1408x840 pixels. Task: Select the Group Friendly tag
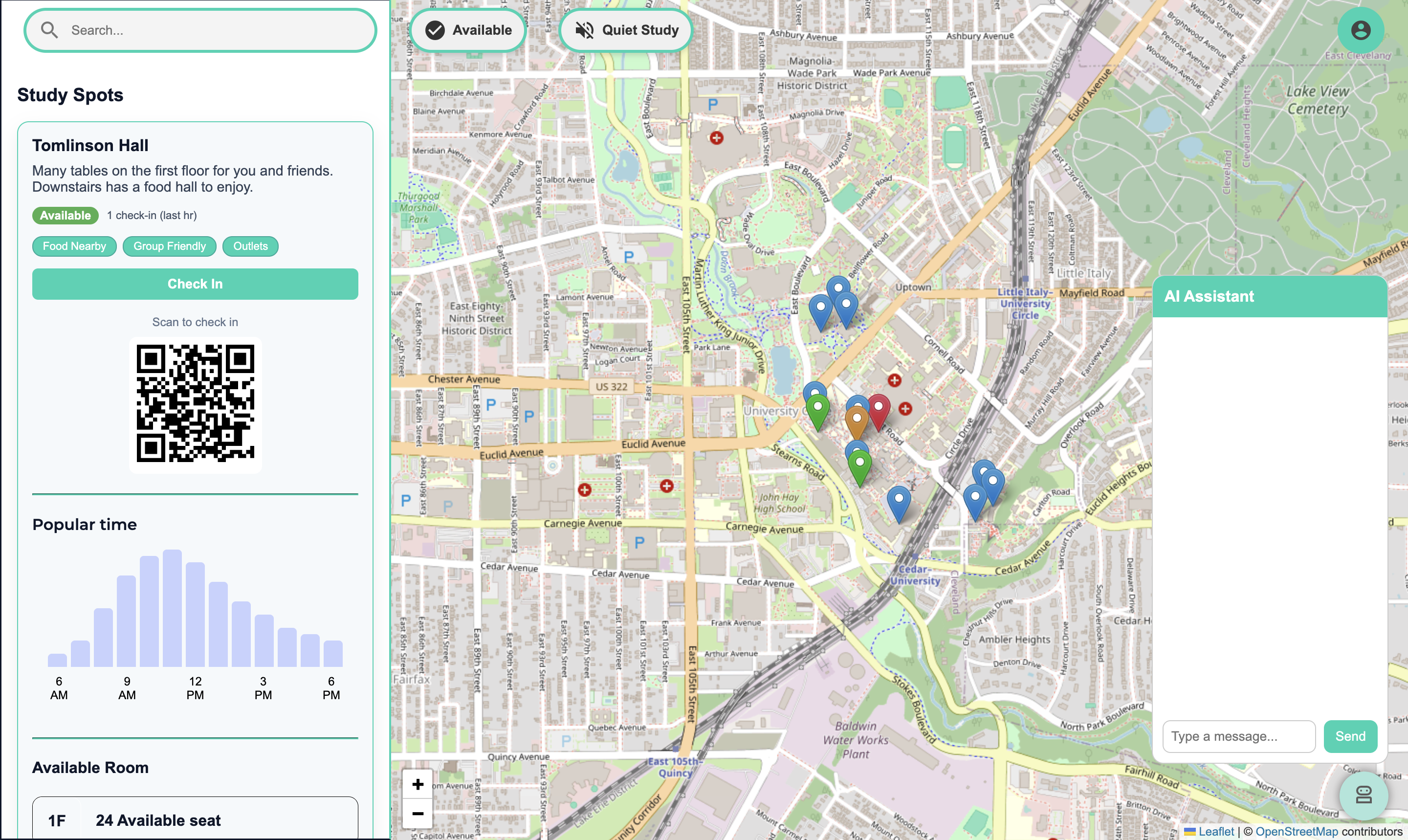[169, 246]
